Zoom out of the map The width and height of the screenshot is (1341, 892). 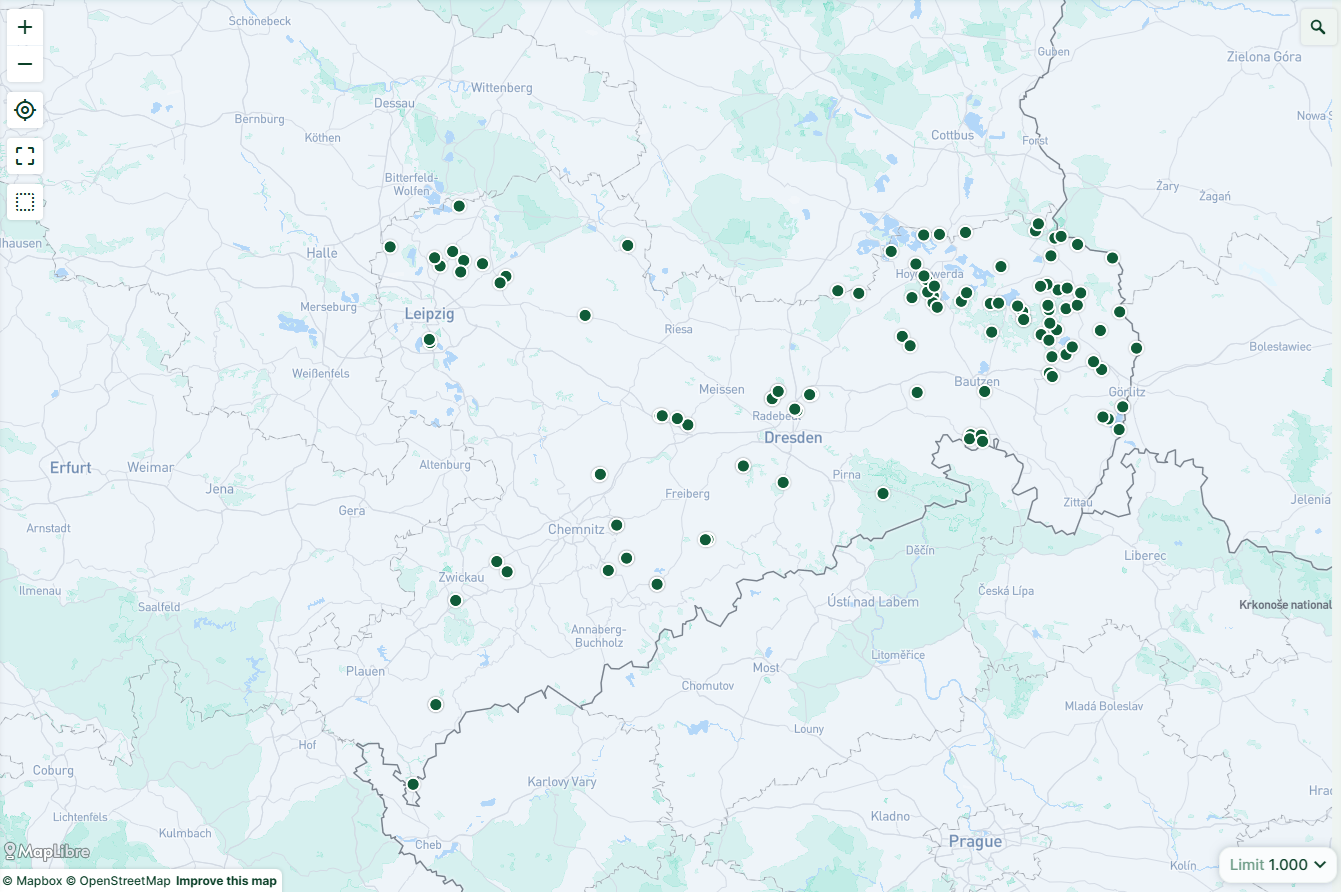coord(25,65)
